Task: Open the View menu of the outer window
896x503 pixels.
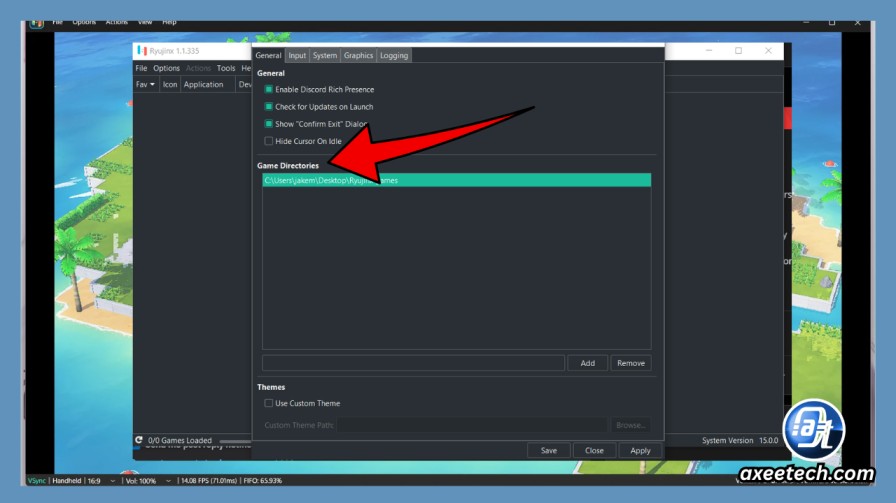Action: (x=145, y=23)
